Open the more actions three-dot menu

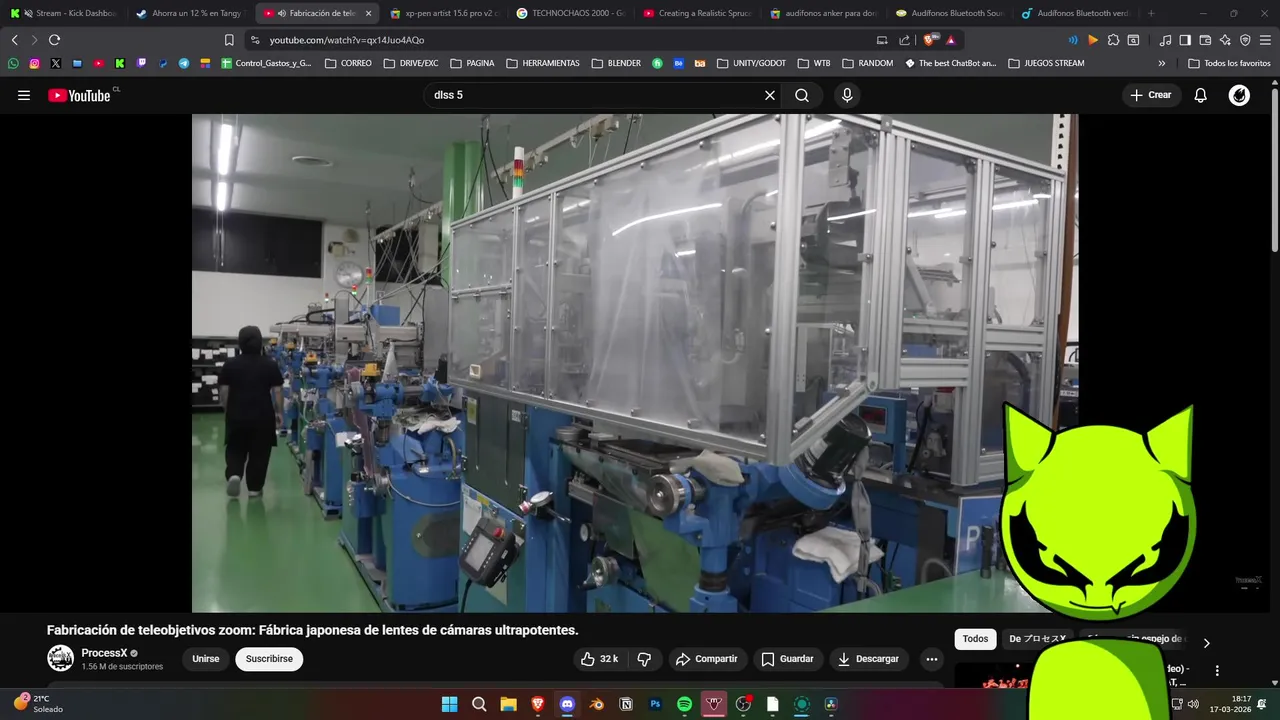click(932, 659)
